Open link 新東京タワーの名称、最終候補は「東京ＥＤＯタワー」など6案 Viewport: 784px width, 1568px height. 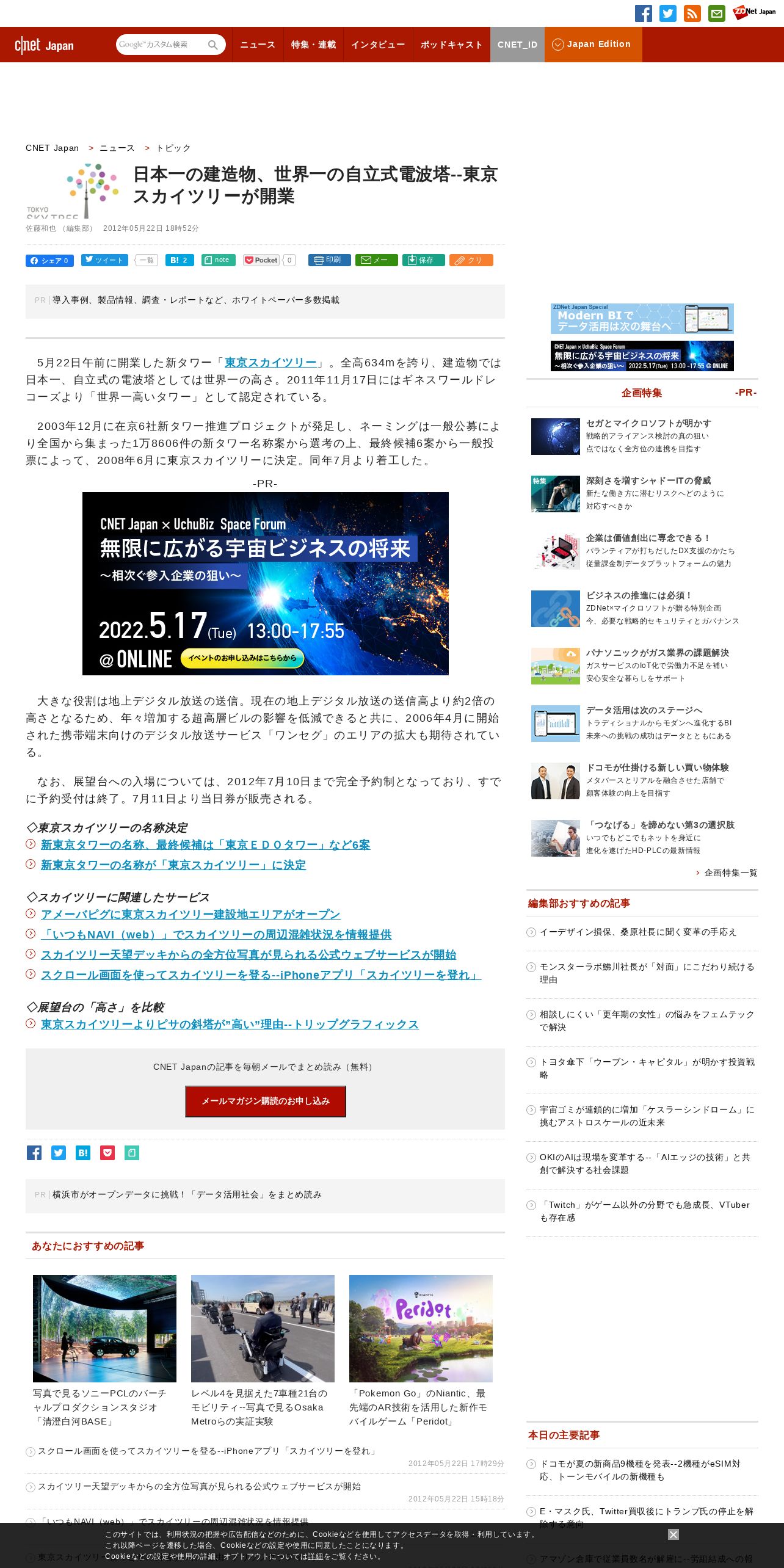click(x=205, y=844)
